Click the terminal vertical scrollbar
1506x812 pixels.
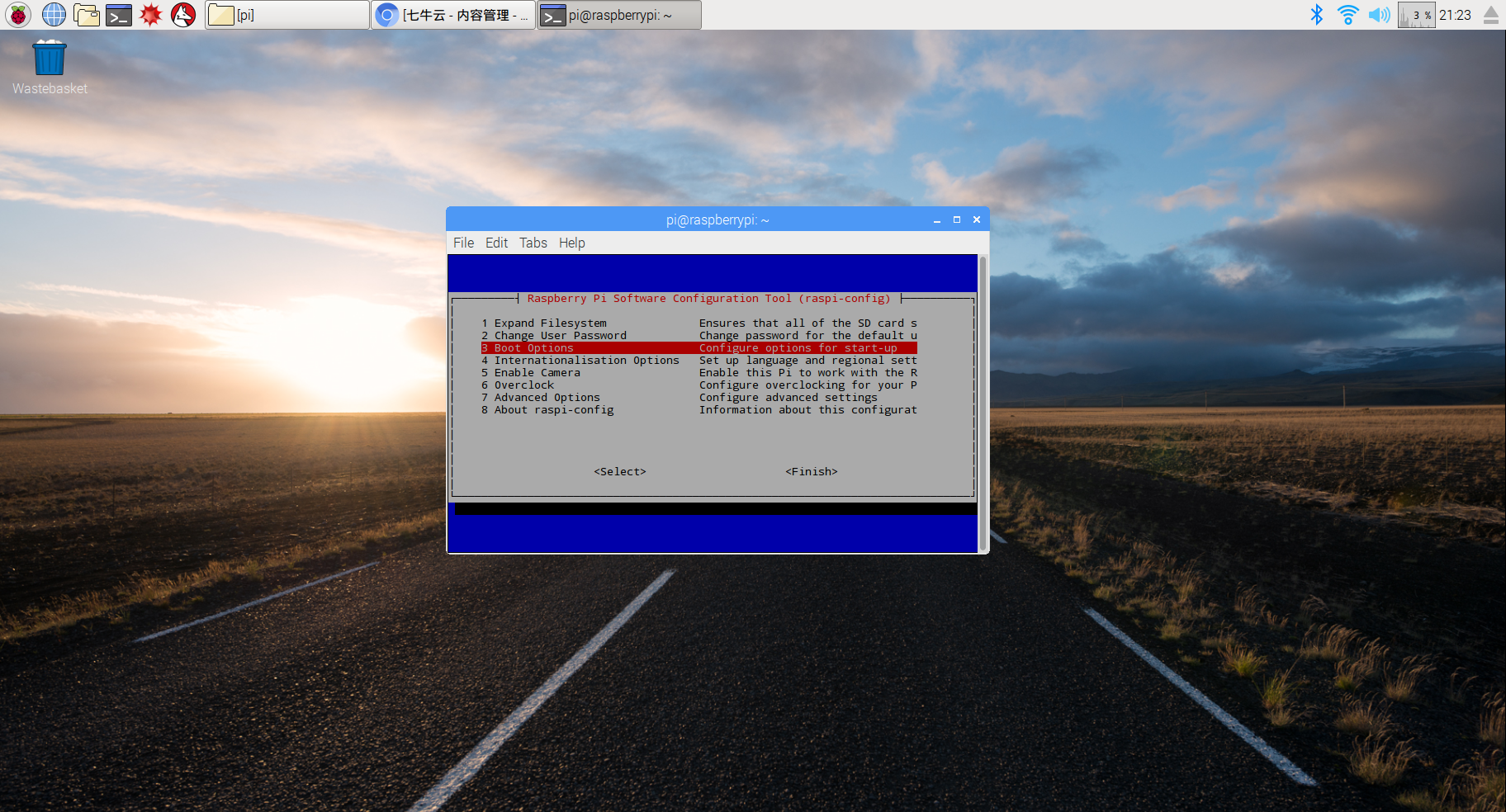point(983,404)
